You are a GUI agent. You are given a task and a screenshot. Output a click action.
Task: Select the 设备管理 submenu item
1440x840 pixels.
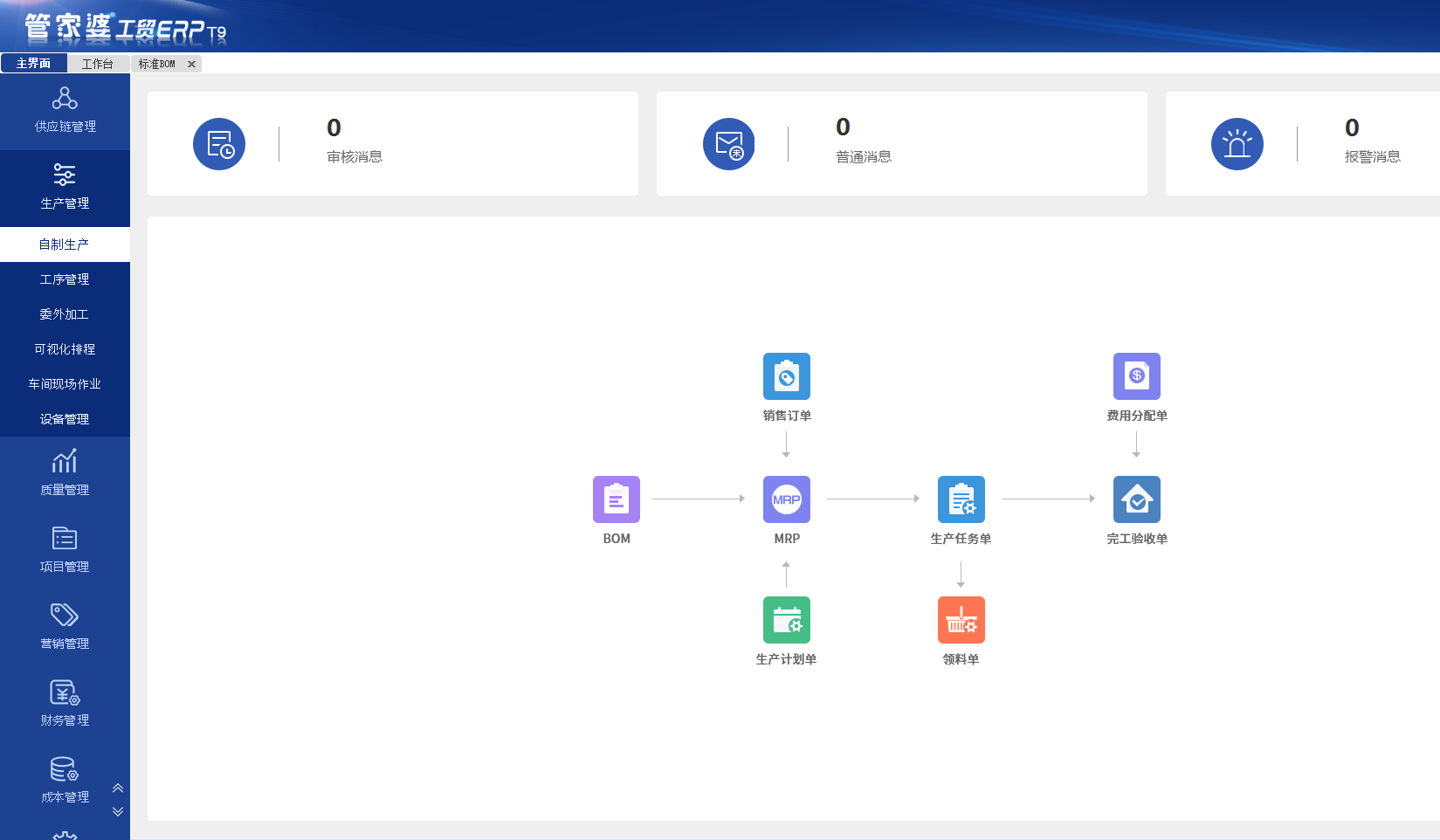tap(65, 419)
